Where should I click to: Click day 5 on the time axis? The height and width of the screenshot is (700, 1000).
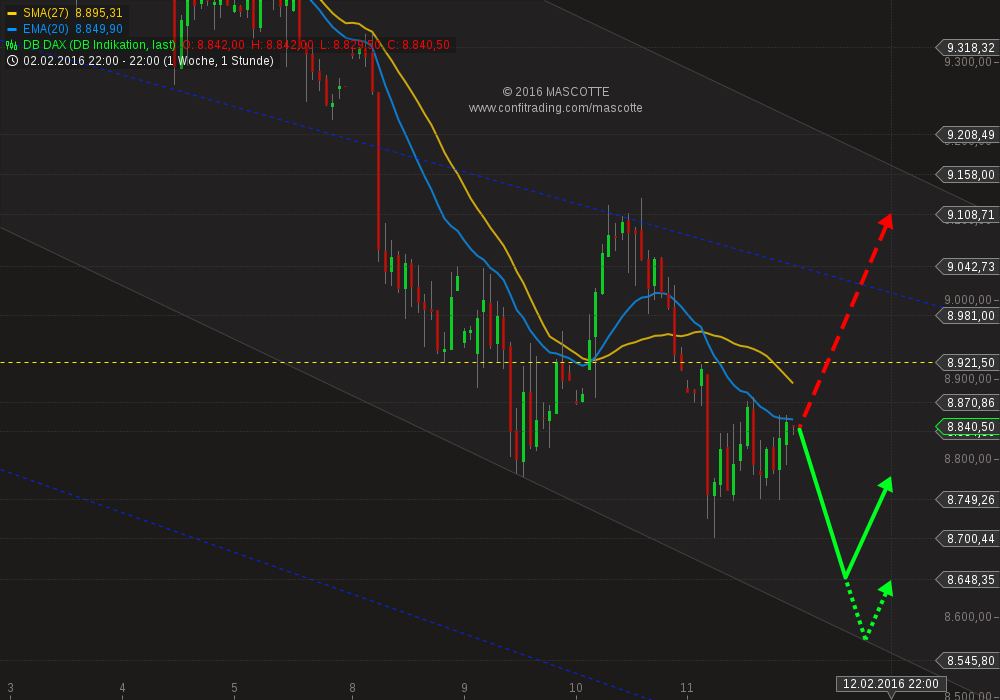(x=234, y=688)
